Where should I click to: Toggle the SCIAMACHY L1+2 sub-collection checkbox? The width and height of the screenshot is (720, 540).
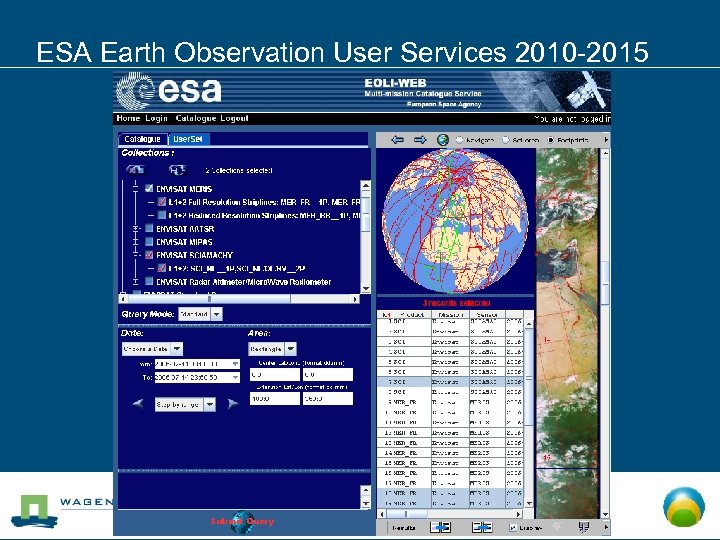coord(162,268)
